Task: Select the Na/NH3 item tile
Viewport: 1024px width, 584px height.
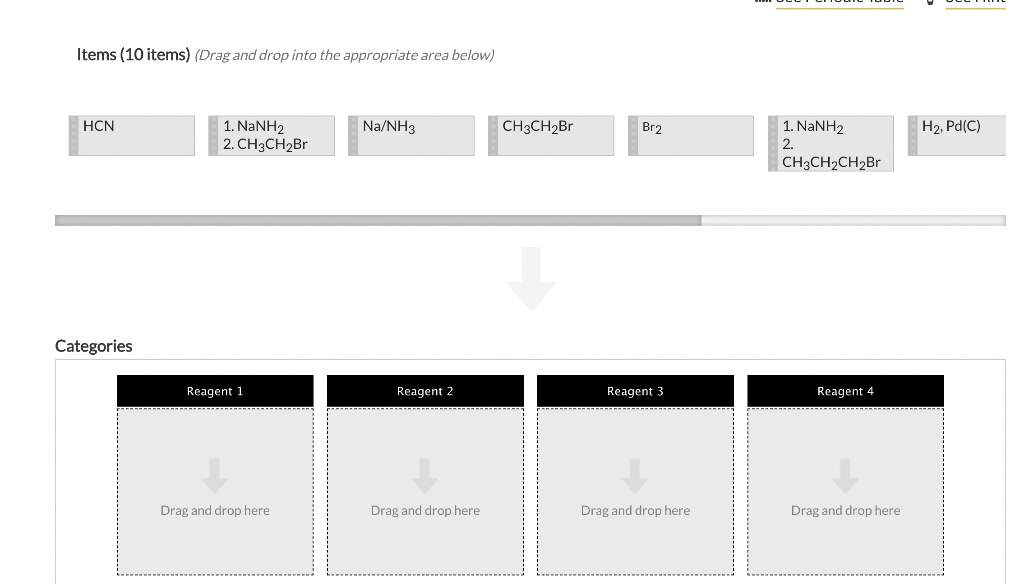Action: pyautogui.click(x=411, y=135)
